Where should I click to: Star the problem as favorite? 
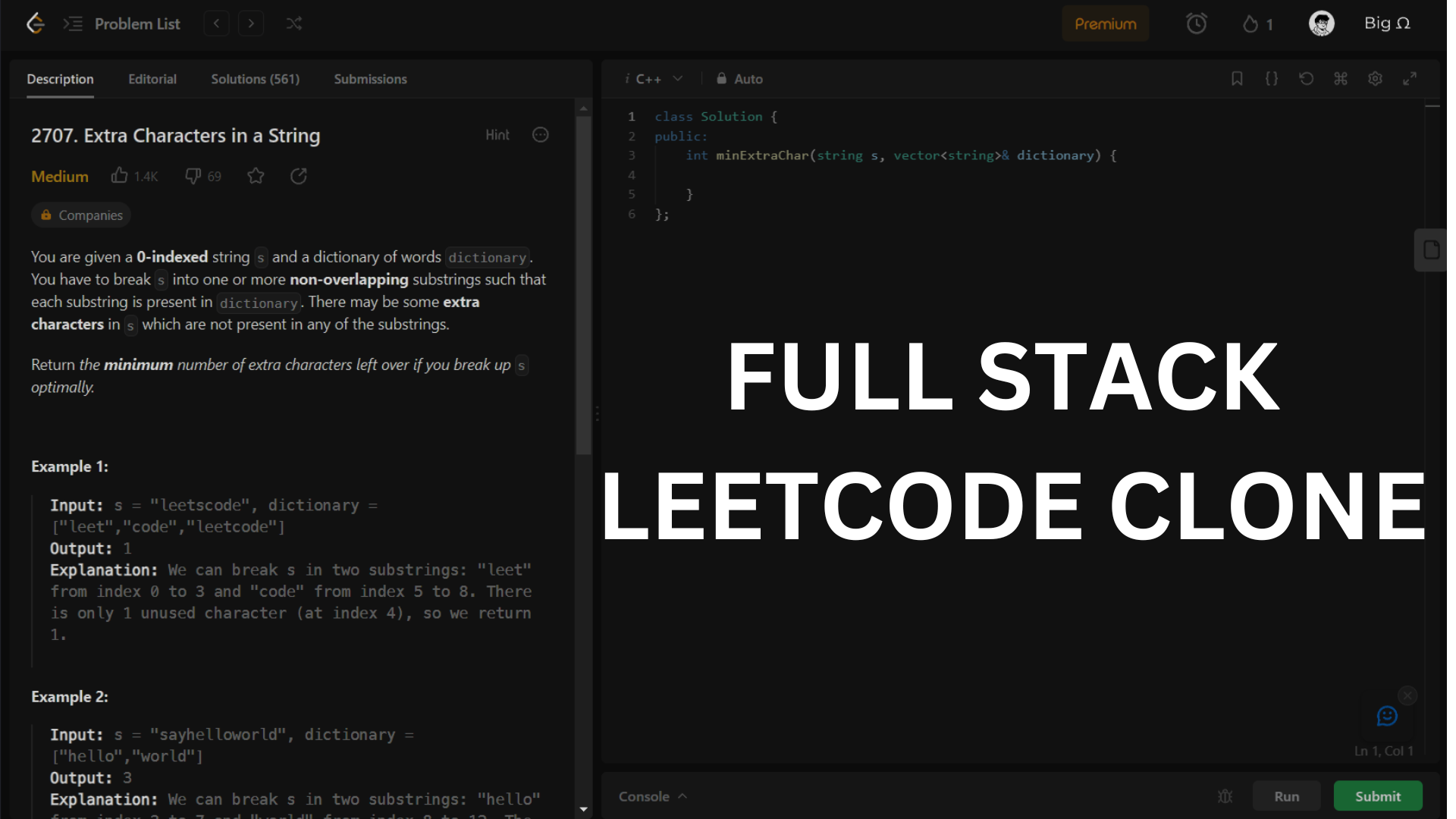coord(256,176)
